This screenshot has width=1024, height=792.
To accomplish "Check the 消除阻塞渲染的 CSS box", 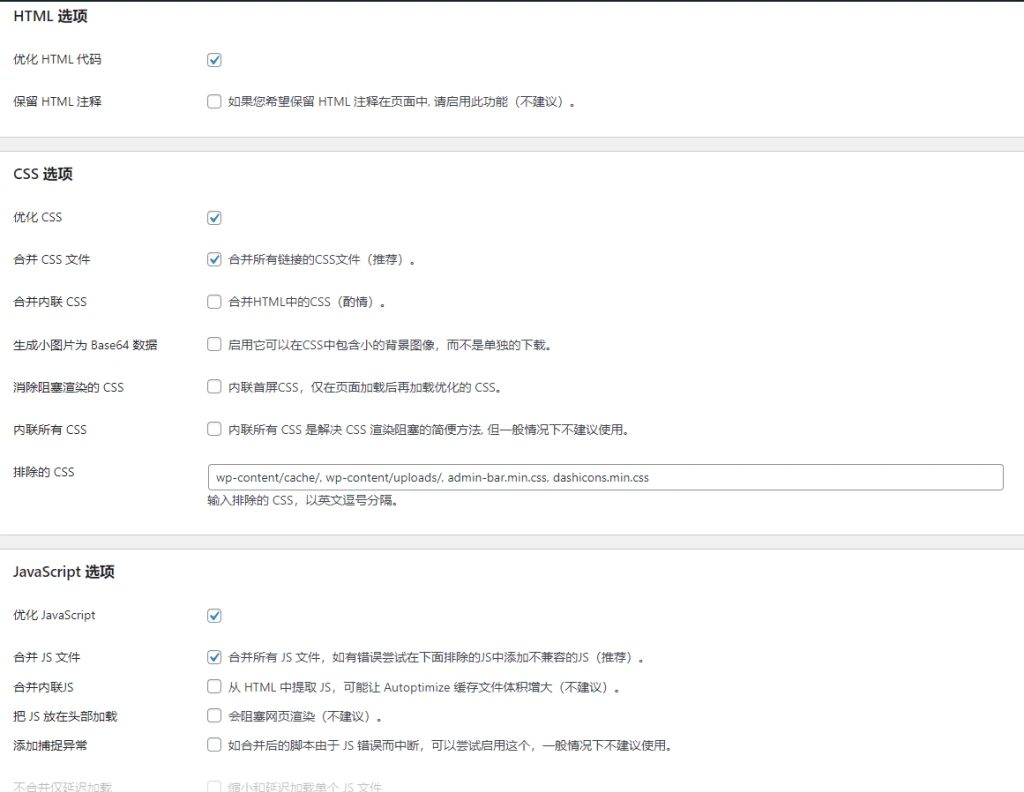I will [x=214, y=387].
